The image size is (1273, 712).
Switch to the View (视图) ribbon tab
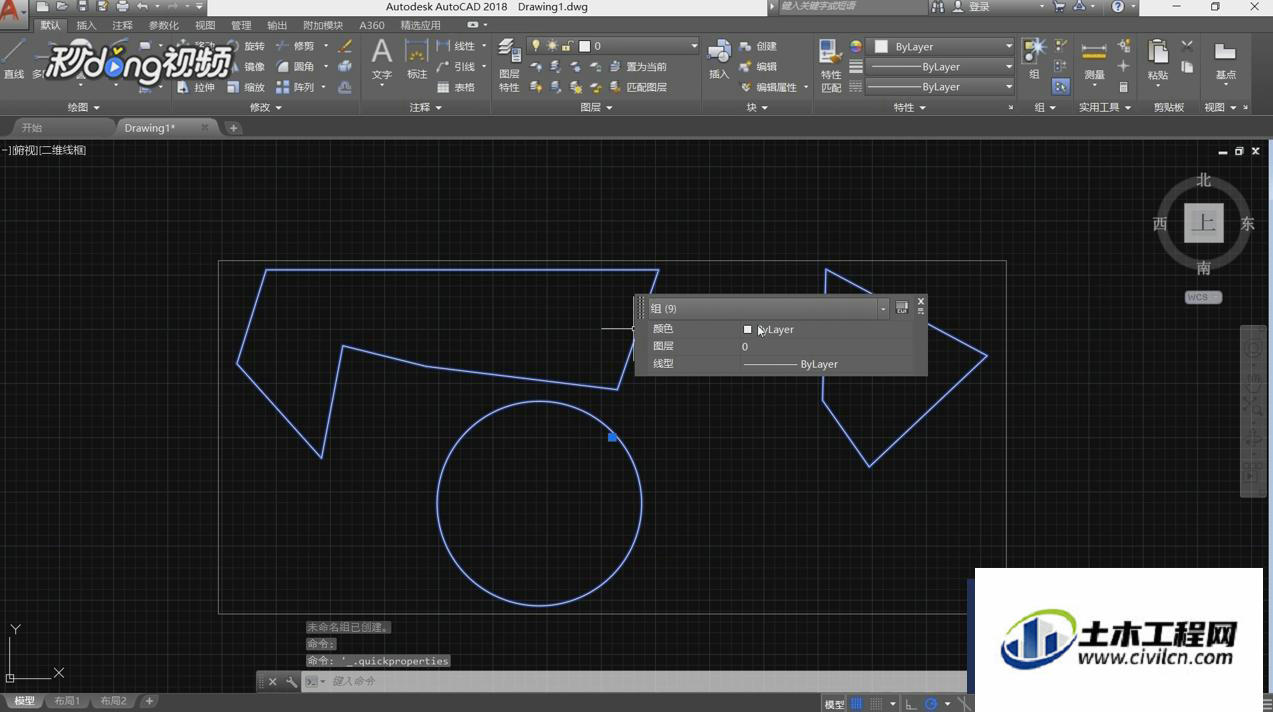pyautogui.click(x=205, y=25)
